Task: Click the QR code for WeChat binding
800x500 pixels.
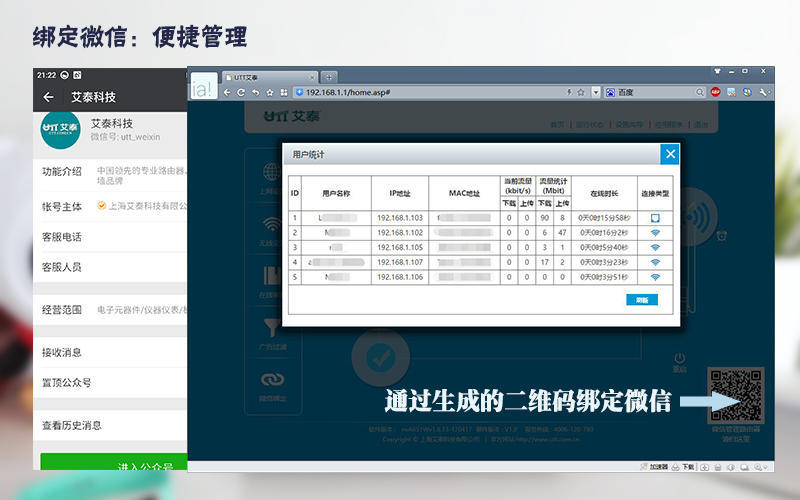Action: coord(735,394)
